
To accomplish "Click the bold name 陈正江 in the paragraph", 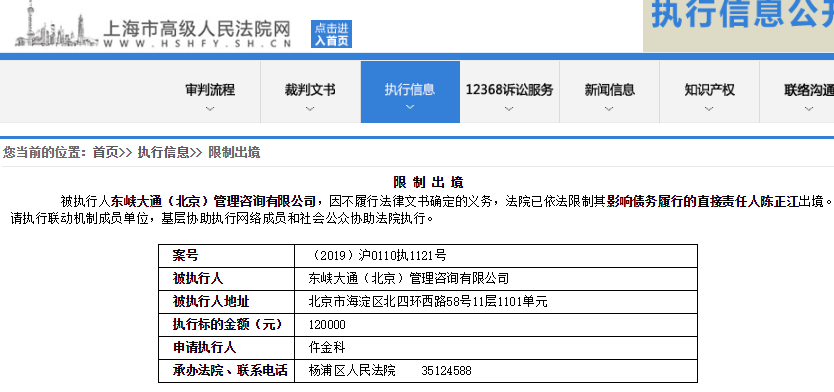I will pos(781,202).
